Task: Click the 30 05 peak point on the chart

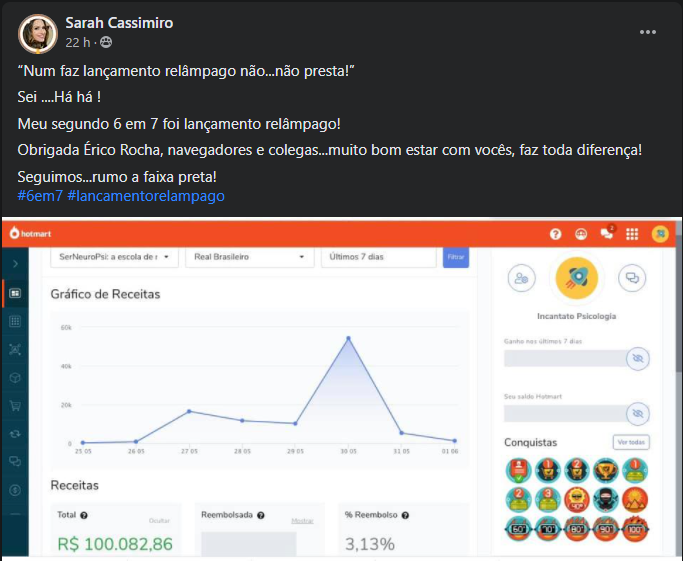Action: click(x=348, y=338)
